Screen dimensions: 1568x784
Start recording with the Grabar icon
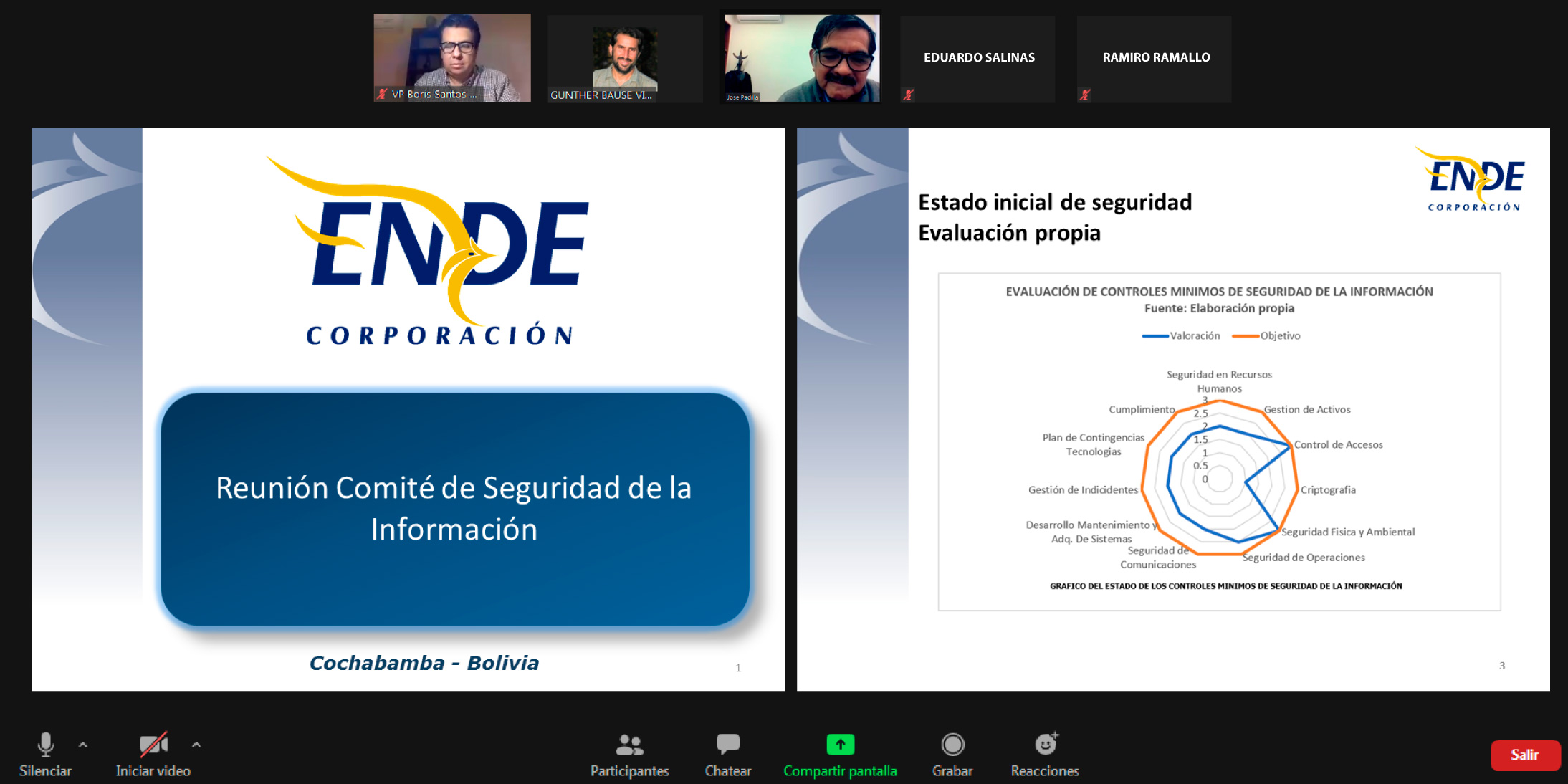(952, 745)
